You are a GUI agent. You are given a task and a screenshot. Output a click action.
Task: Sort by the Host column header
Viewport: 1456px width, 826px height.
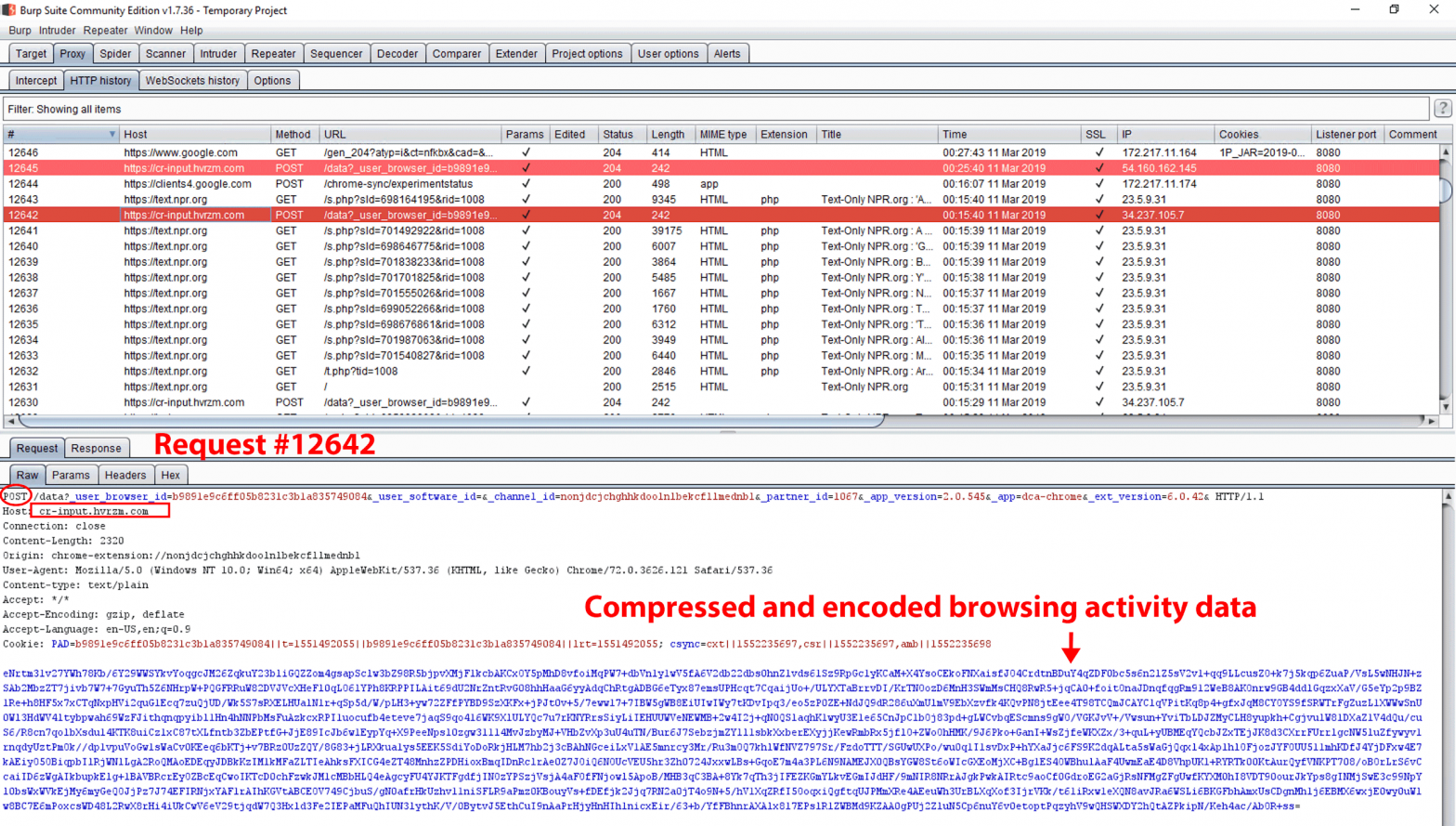194,135
